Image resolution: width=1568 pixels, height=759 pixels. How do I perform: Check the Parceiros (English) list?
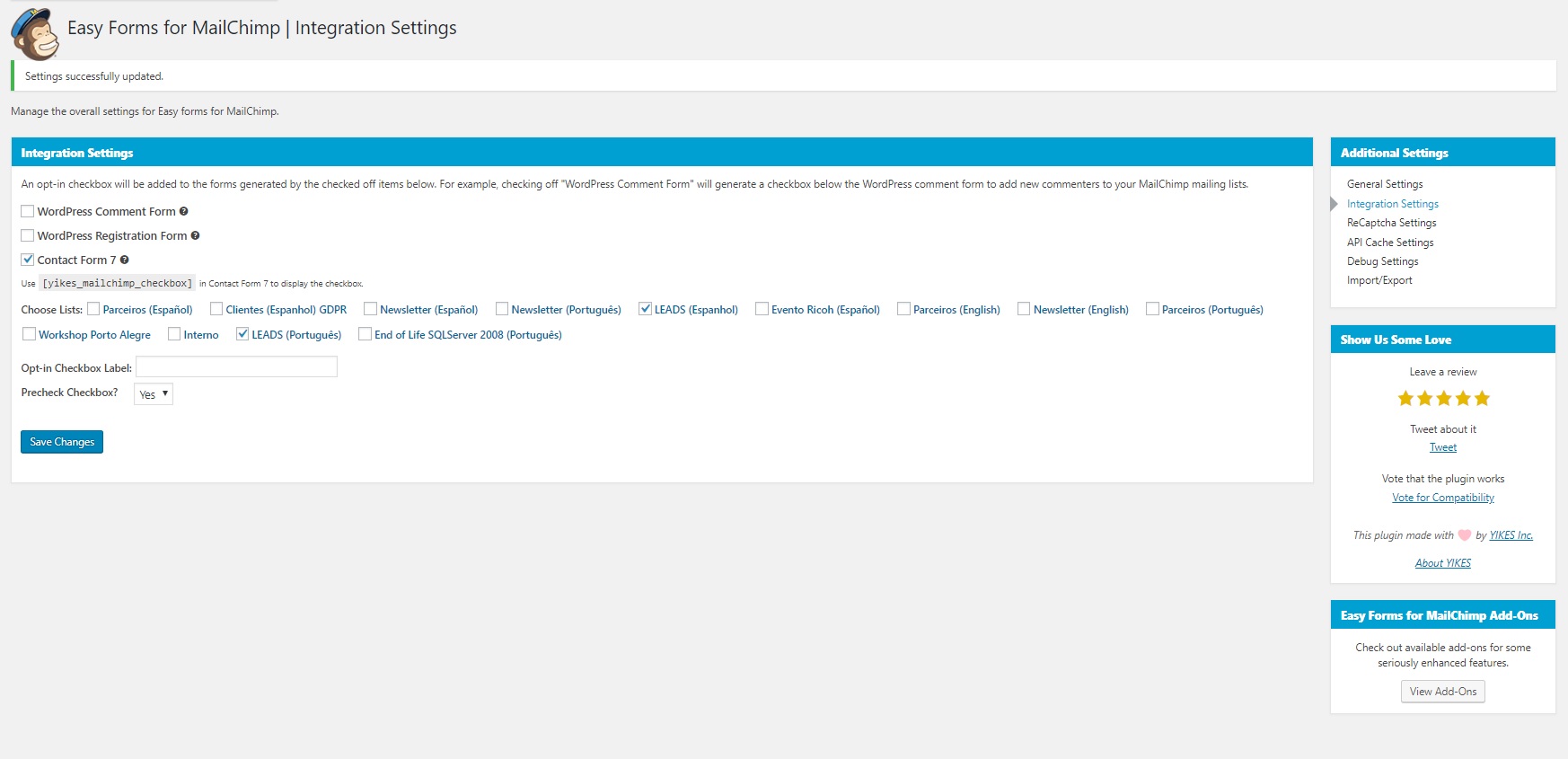pyautogui.click(x=903, y=309)
